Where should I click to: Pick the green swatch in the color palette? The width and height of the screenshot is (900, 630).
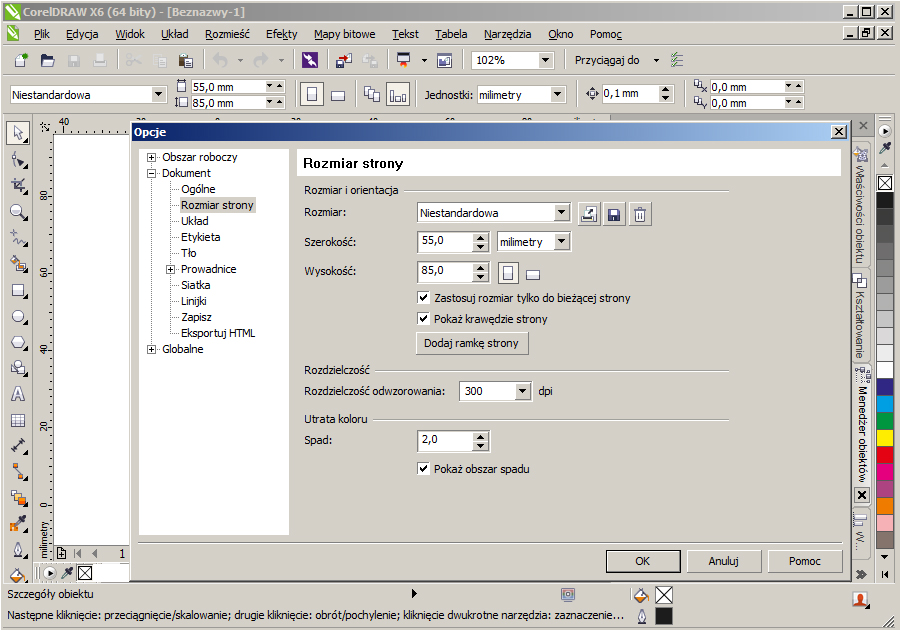[x=885, y=420]
